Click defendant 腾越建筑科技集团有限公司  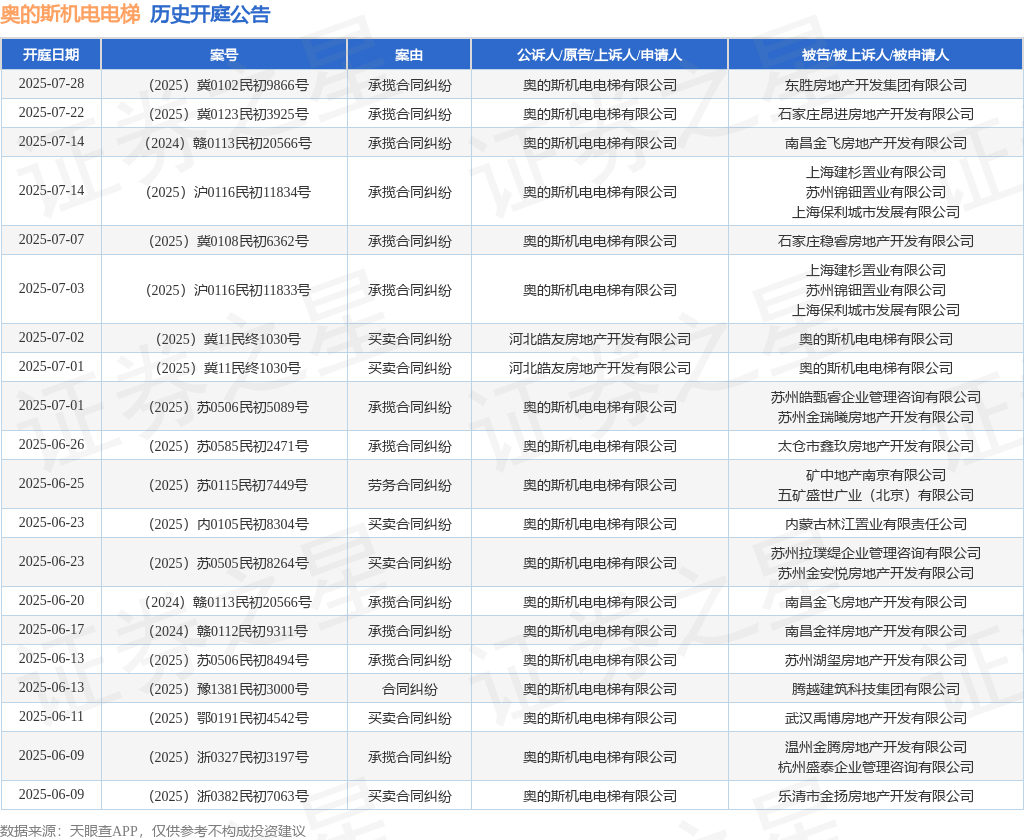tap(875, 689)
